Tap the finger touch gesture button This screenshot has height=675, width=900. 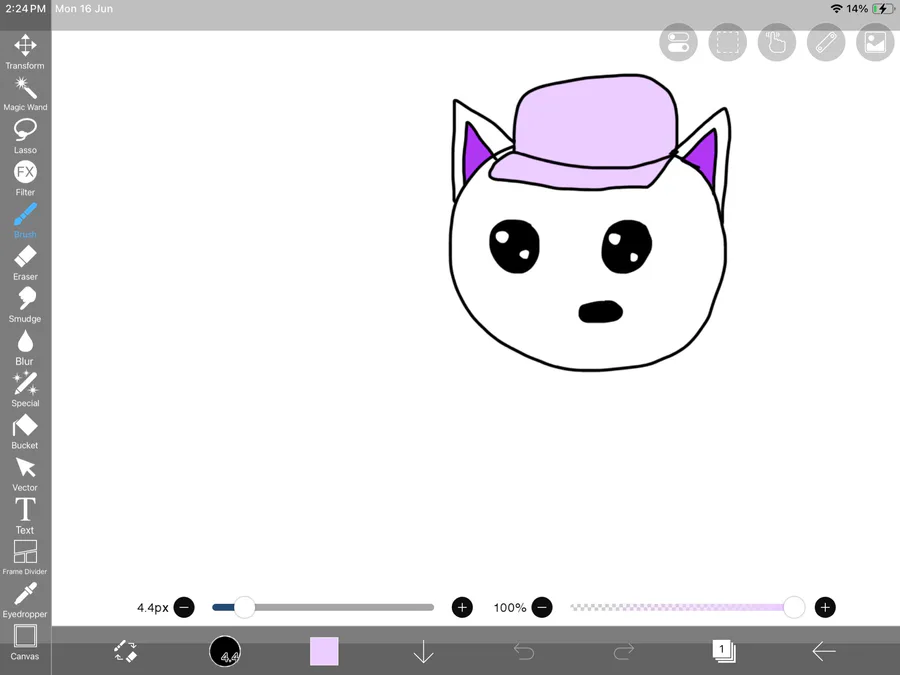(777, 42)
